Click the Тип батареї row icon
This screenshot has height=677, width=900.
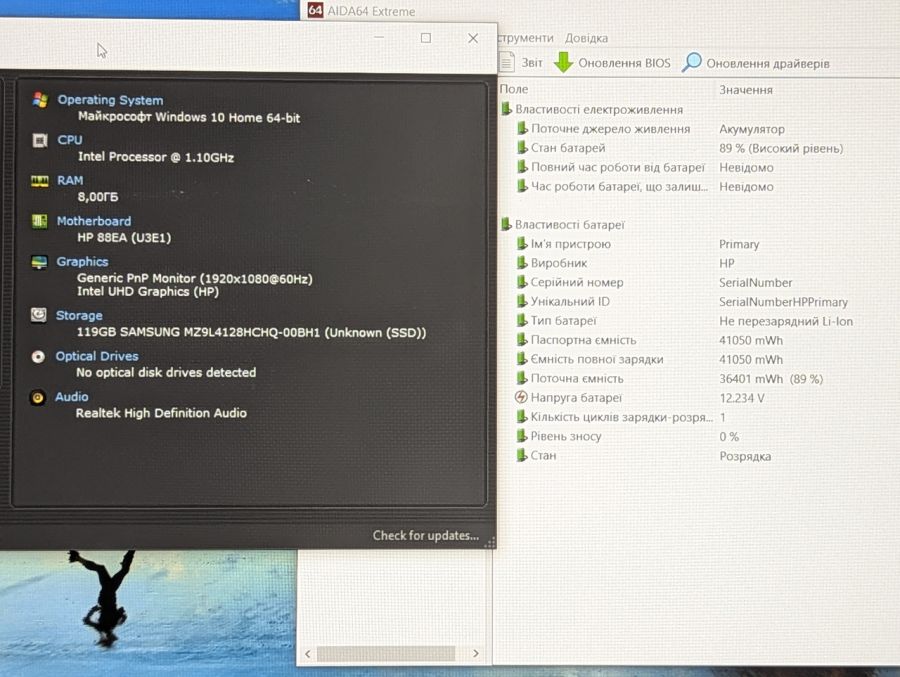click(x=521, y=320)
